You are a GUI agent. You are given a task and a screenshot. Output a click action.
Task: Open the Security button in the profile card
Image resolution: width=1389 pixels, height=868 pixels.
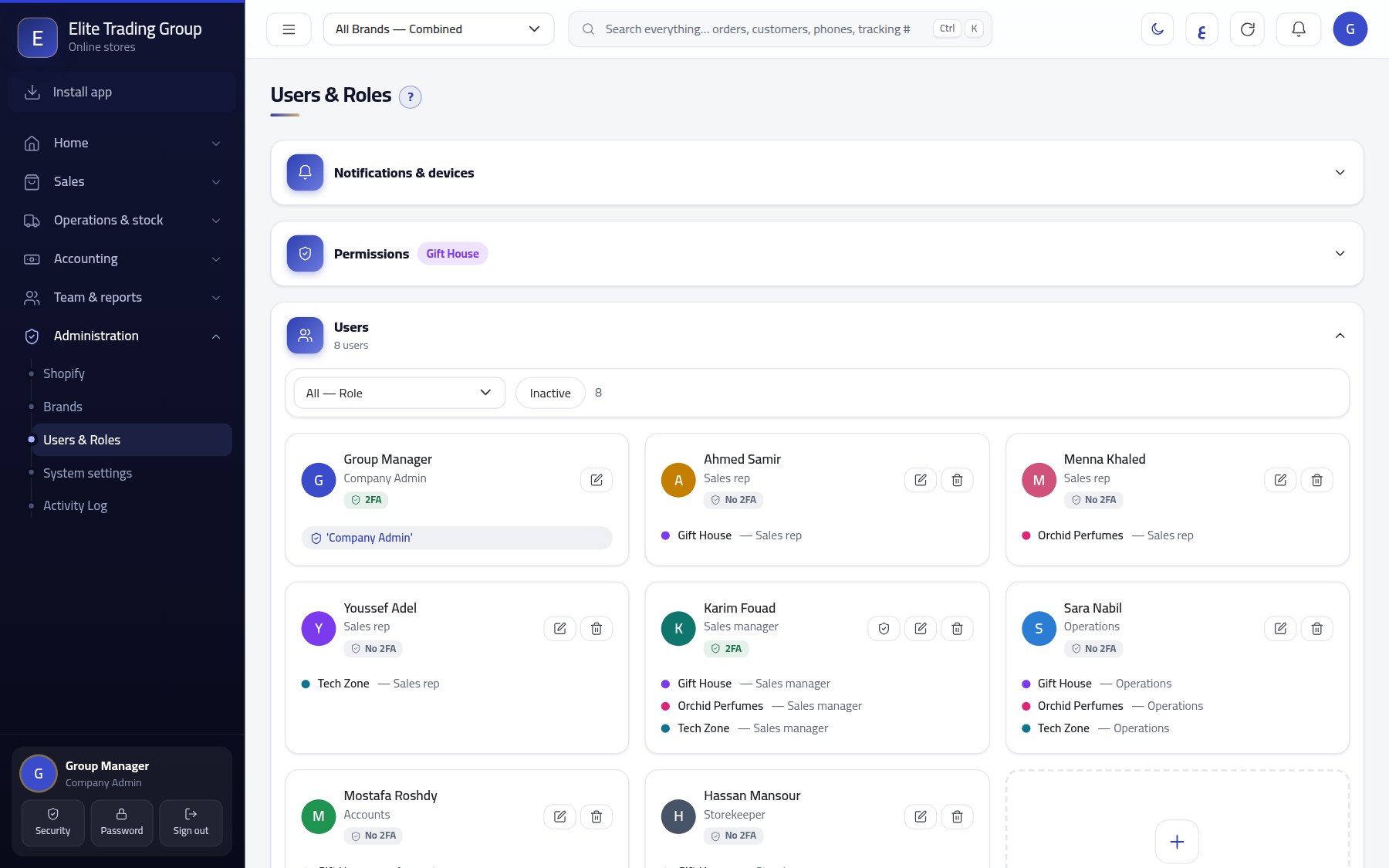pyautogui.click(x=52, y=822)
